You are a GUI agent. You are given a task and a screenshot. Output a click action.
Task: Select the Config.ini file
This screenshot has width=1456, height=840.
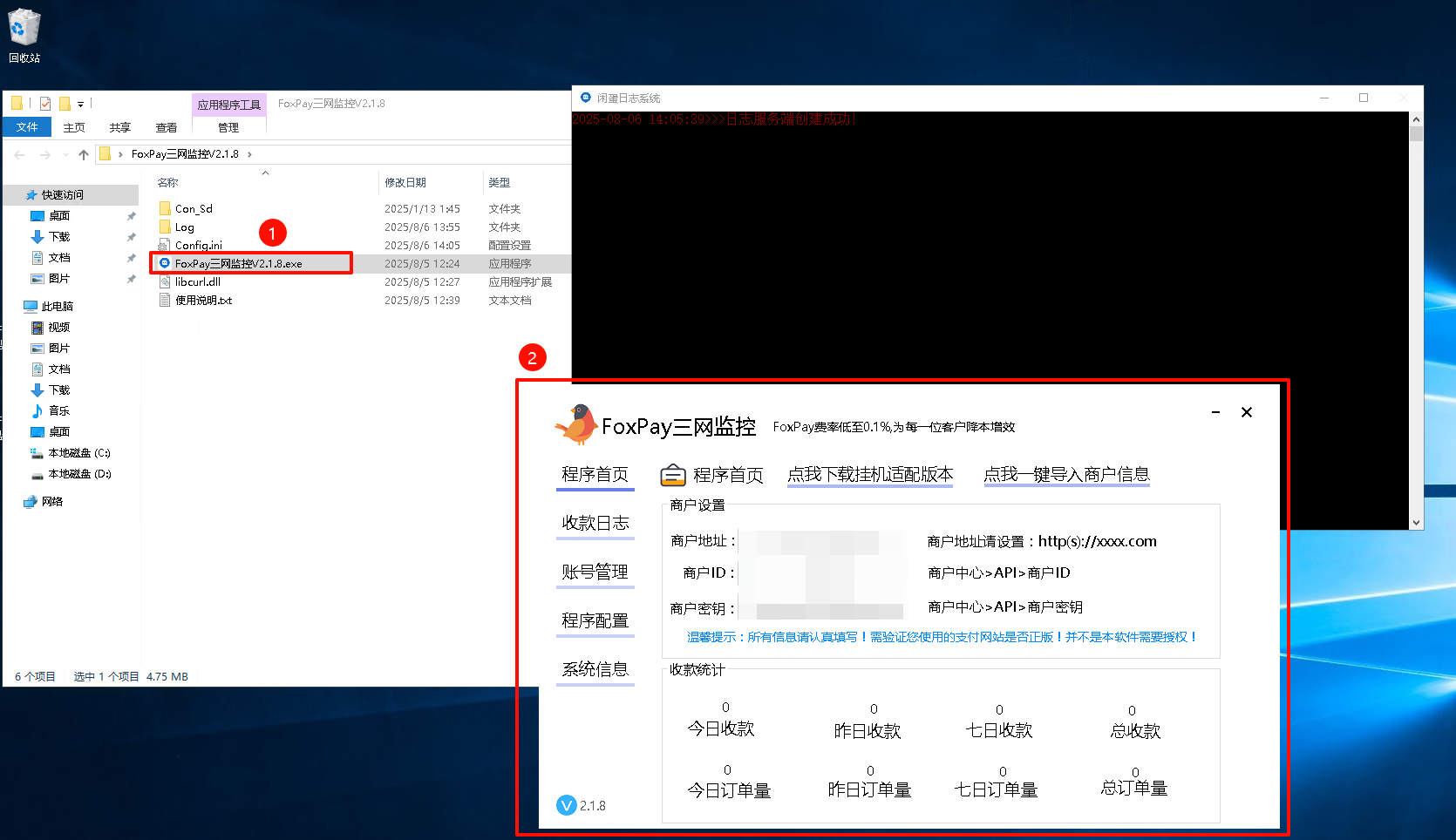(198, 245)
